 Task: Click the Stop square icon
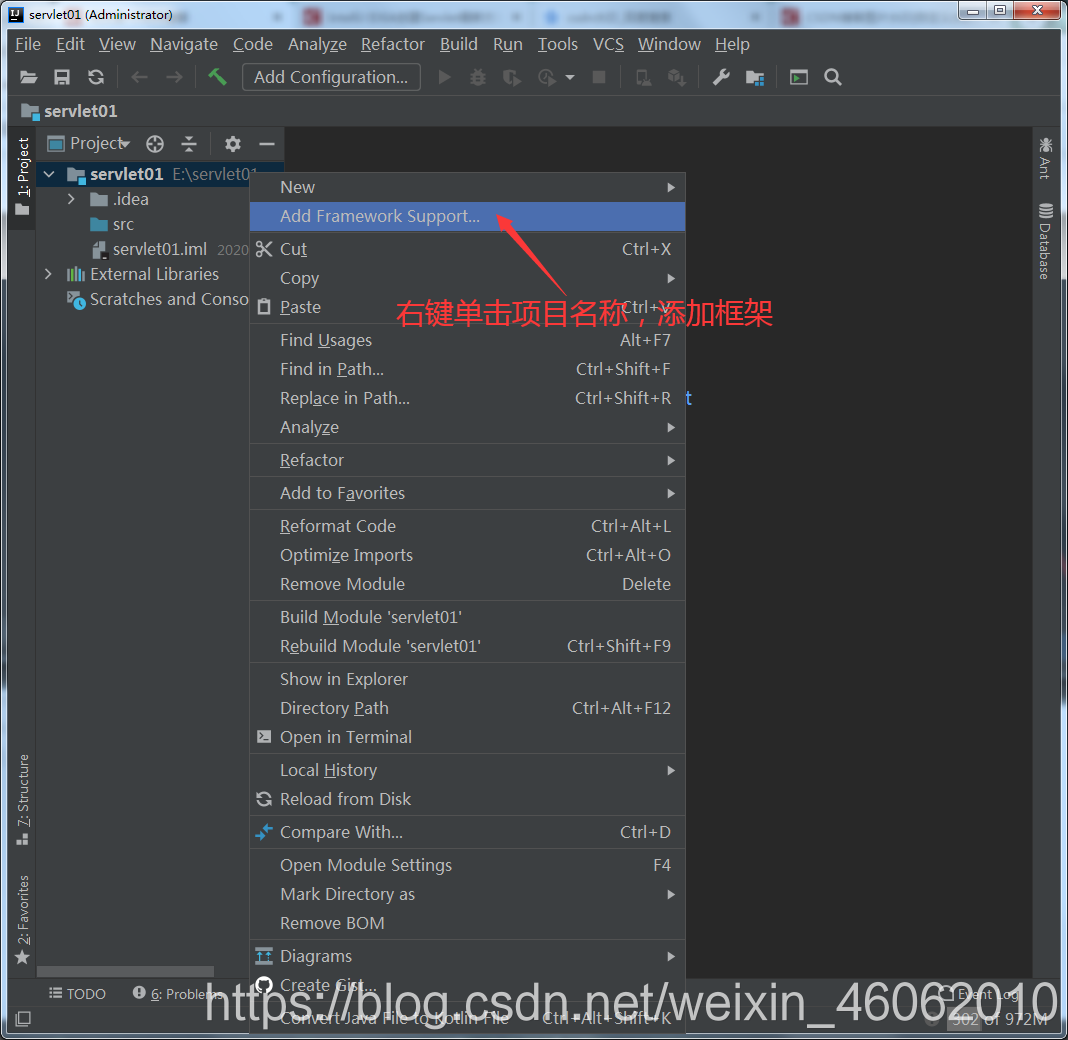click(x=599, y=77)
